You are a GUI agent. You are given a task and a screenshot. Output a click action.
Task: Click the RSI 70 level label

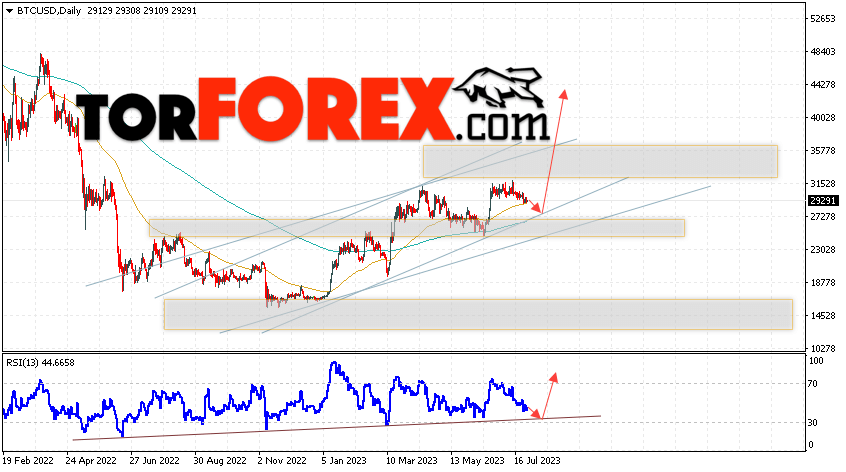813,384
